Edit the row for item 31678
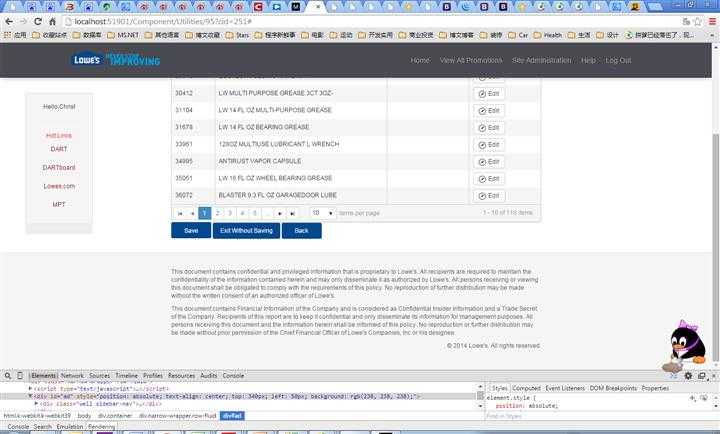Screen dimensions: 720x434 pyautogui.click(x=489, y=128)
